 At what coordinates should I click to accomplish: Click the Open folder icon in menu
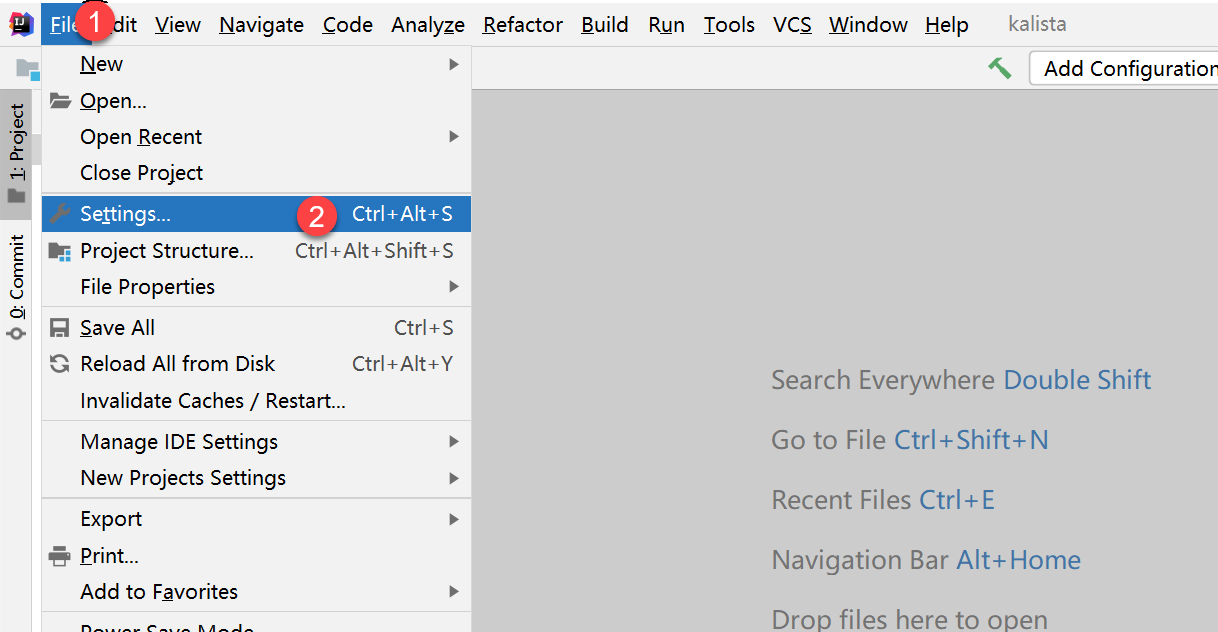point(60,101)
